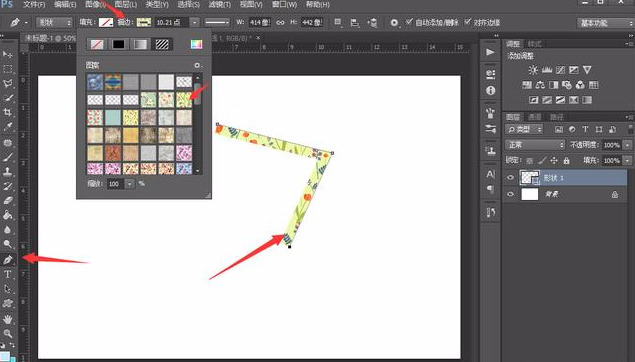
Task: Open the Info panel icon (i)
Action: (x=490, y=90)
